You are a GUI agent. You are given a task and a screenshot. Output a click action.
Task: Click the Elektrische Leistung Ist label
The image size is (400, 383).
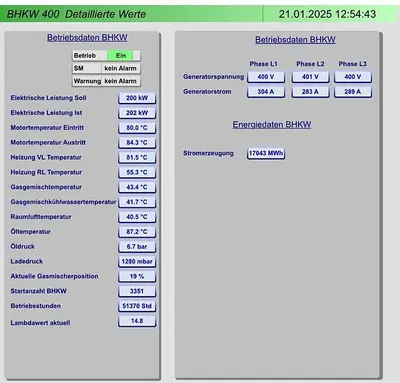coord(46,113)
